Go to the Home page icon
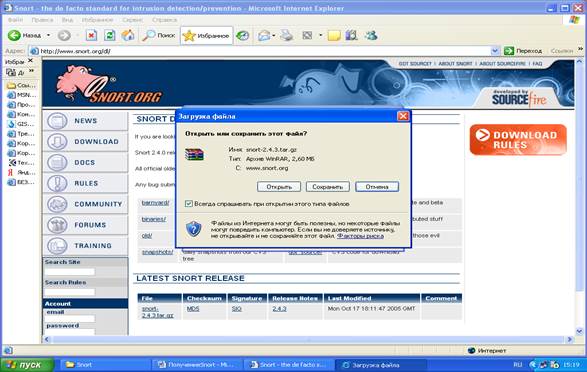 tap(128, 36)
